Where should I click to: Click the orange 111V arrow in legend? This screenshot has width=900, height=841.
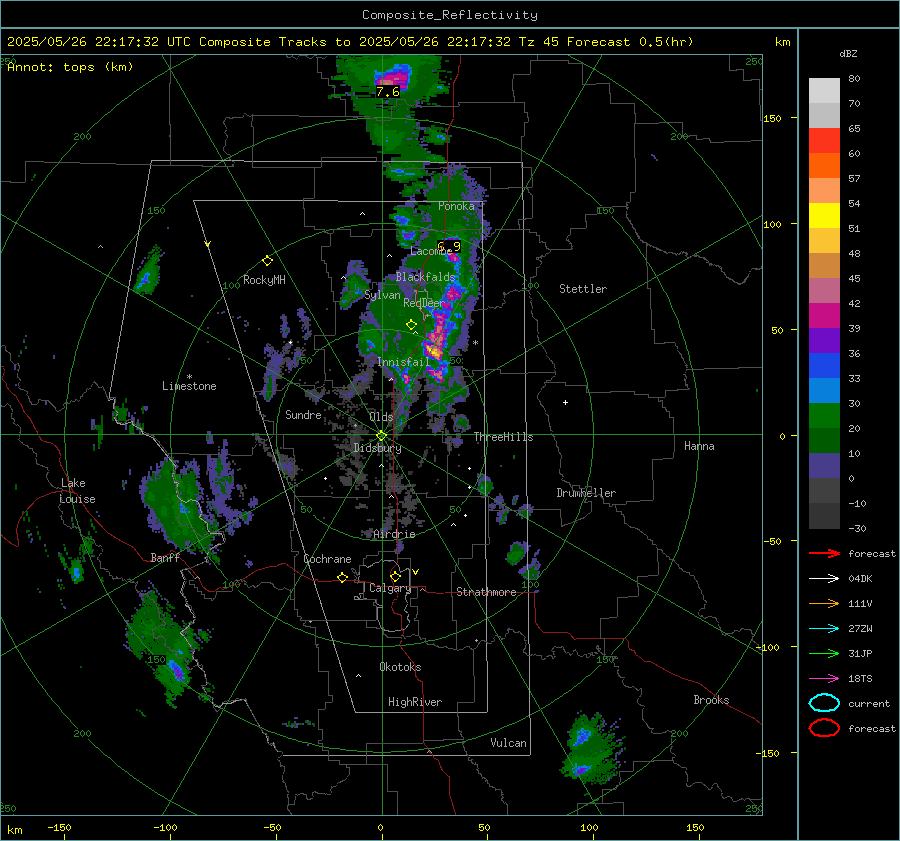pos(824,603)
